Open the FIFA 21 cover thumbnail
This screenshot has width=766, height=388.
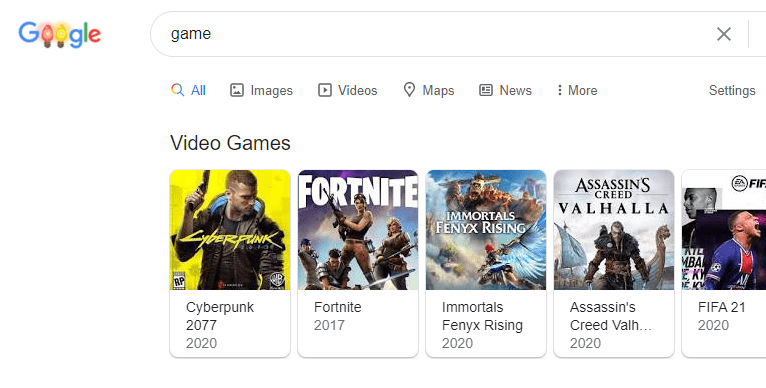724,230
